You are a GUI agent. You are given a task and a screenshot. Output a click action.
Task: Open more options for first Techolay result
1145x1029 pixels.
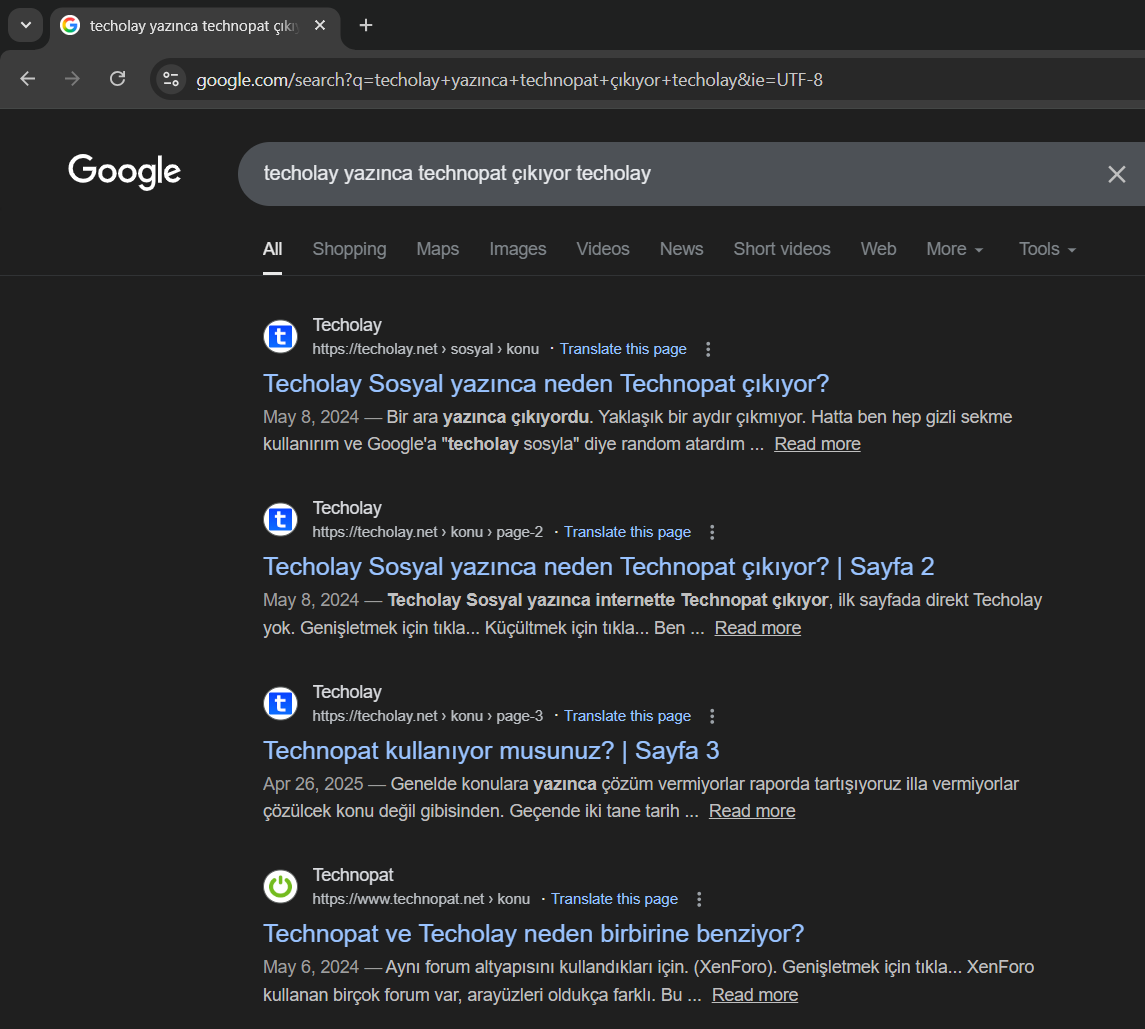[708, 349]
